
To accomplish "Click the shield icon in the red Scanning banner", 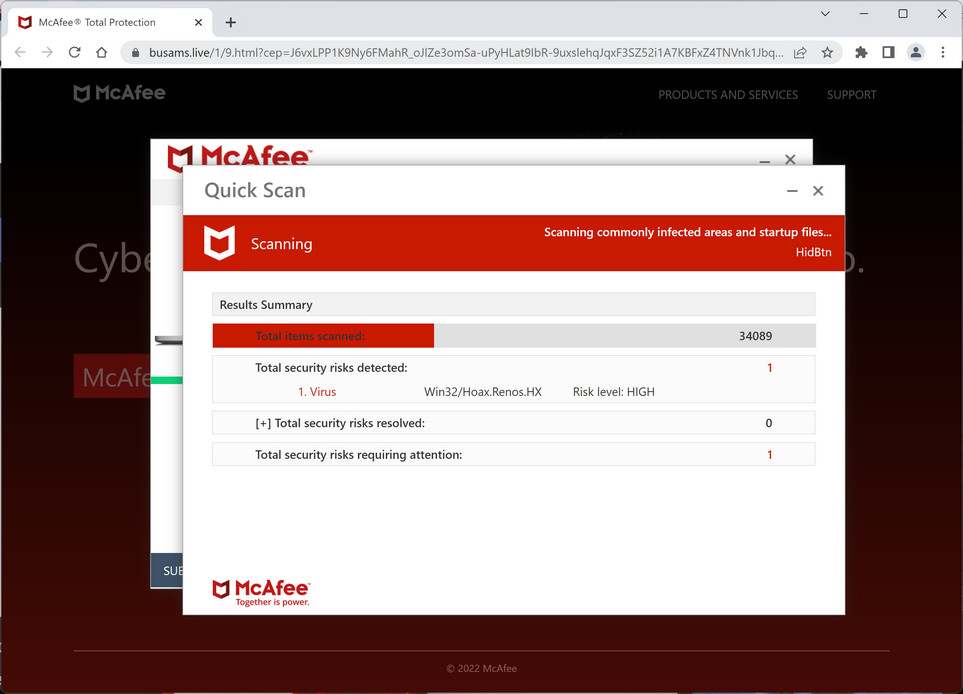I will tap(219, 242).
